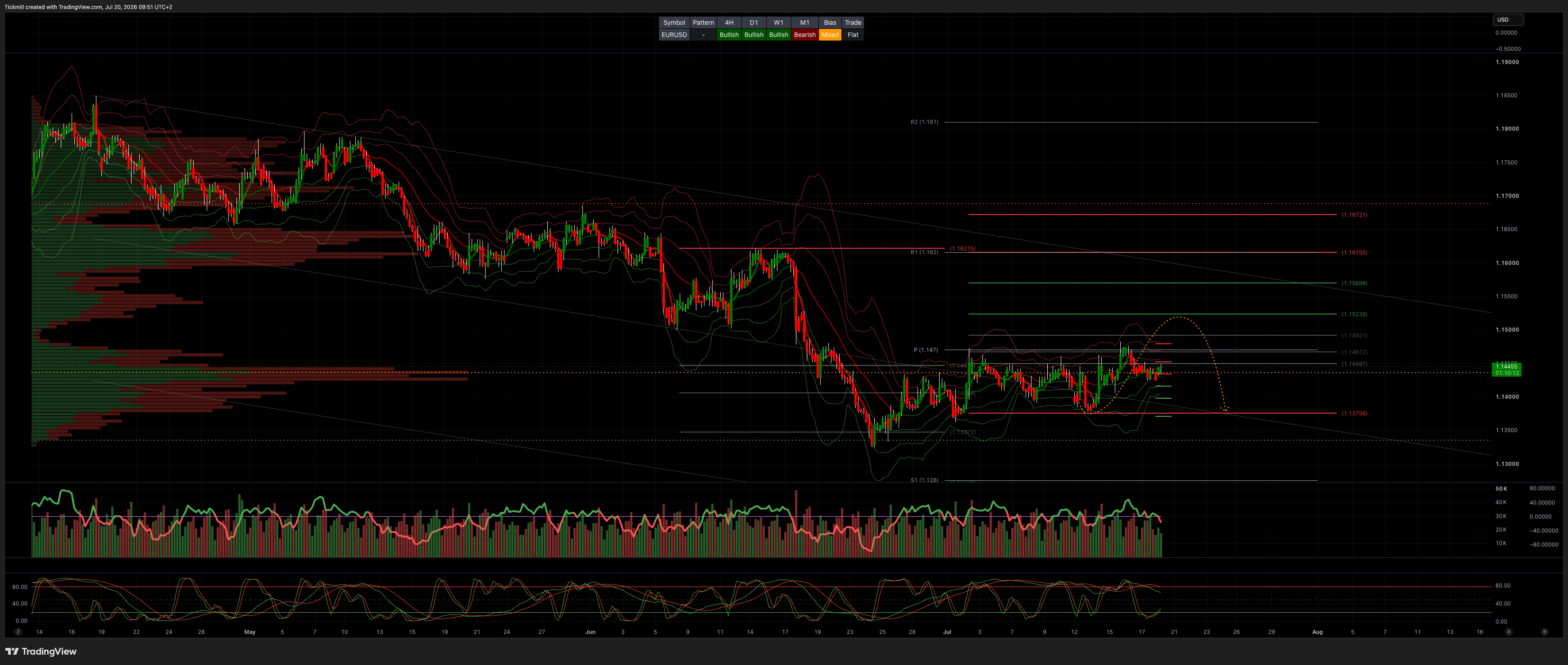The height and width of the screenshot is (665, 1568).
Task: Click the TradingView logo
Action: (41, 651)
